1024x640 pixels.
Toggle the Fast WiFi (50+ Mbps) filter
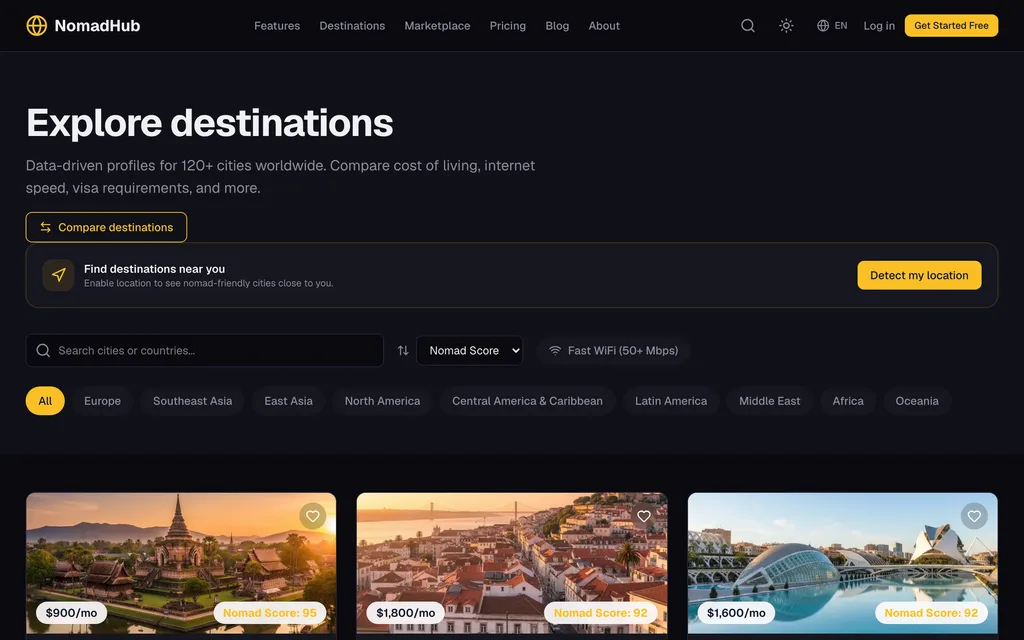pyautogui.click(x=613, y=351)
